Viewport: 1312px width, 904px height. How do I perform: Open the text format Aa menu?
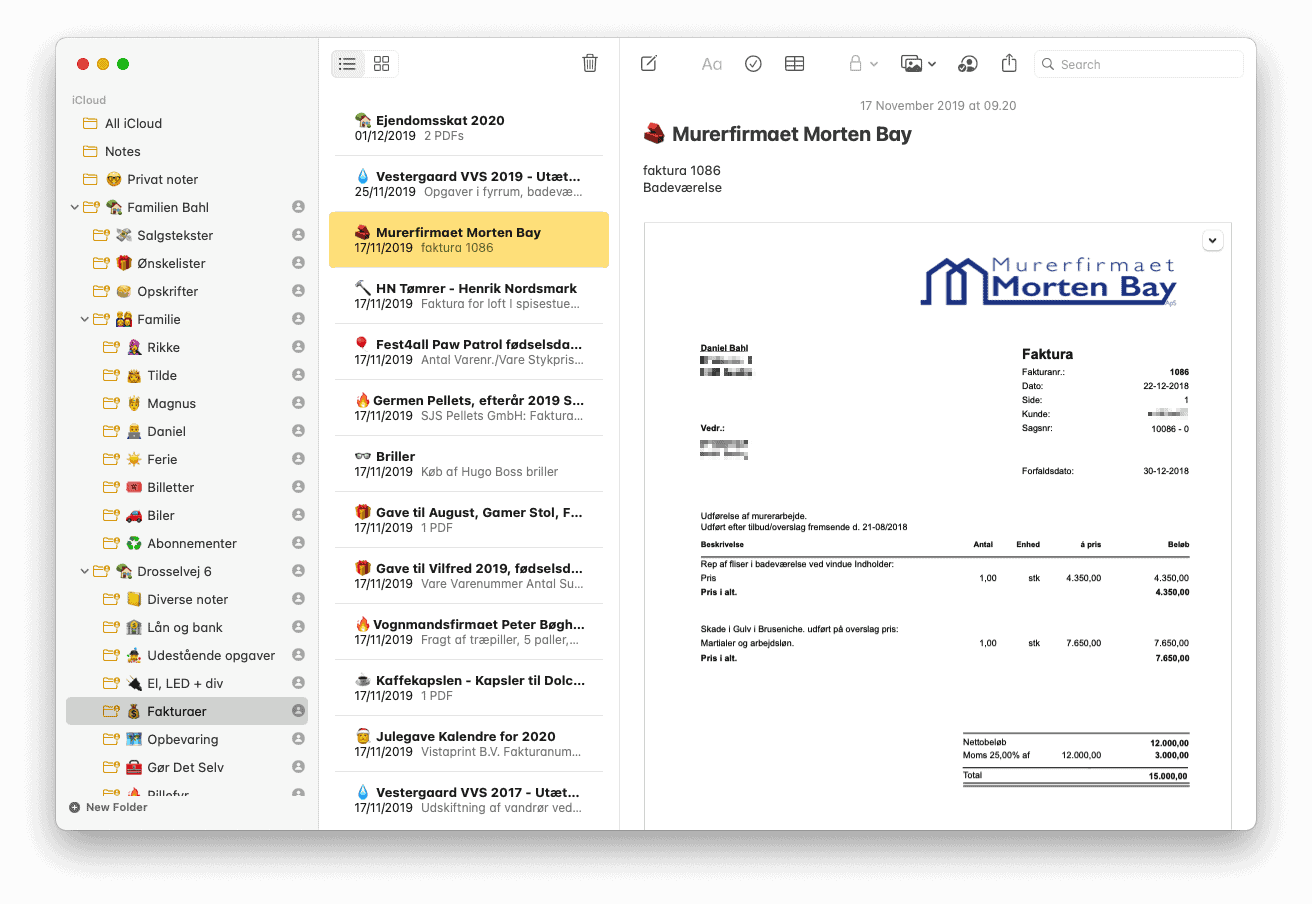(x=711, y=64)
